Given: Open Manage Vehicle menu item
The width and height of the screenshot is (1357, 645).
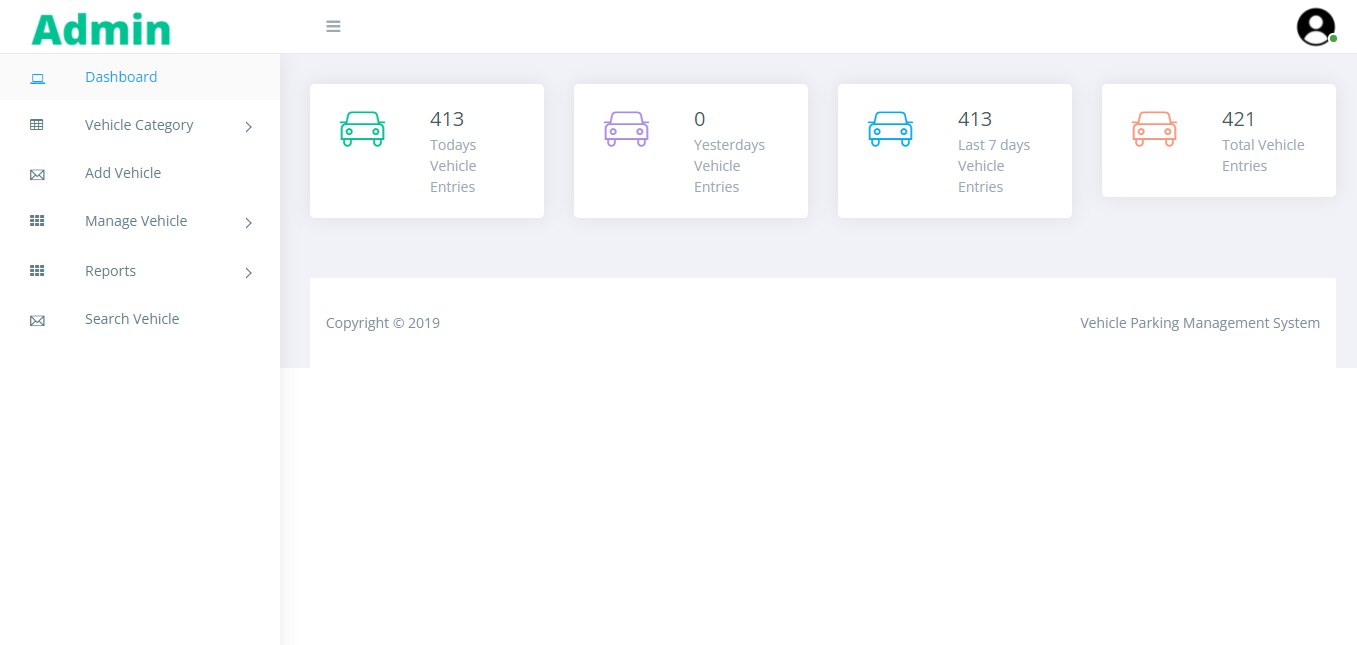Looking at the screenshot, I should (136, 221).
